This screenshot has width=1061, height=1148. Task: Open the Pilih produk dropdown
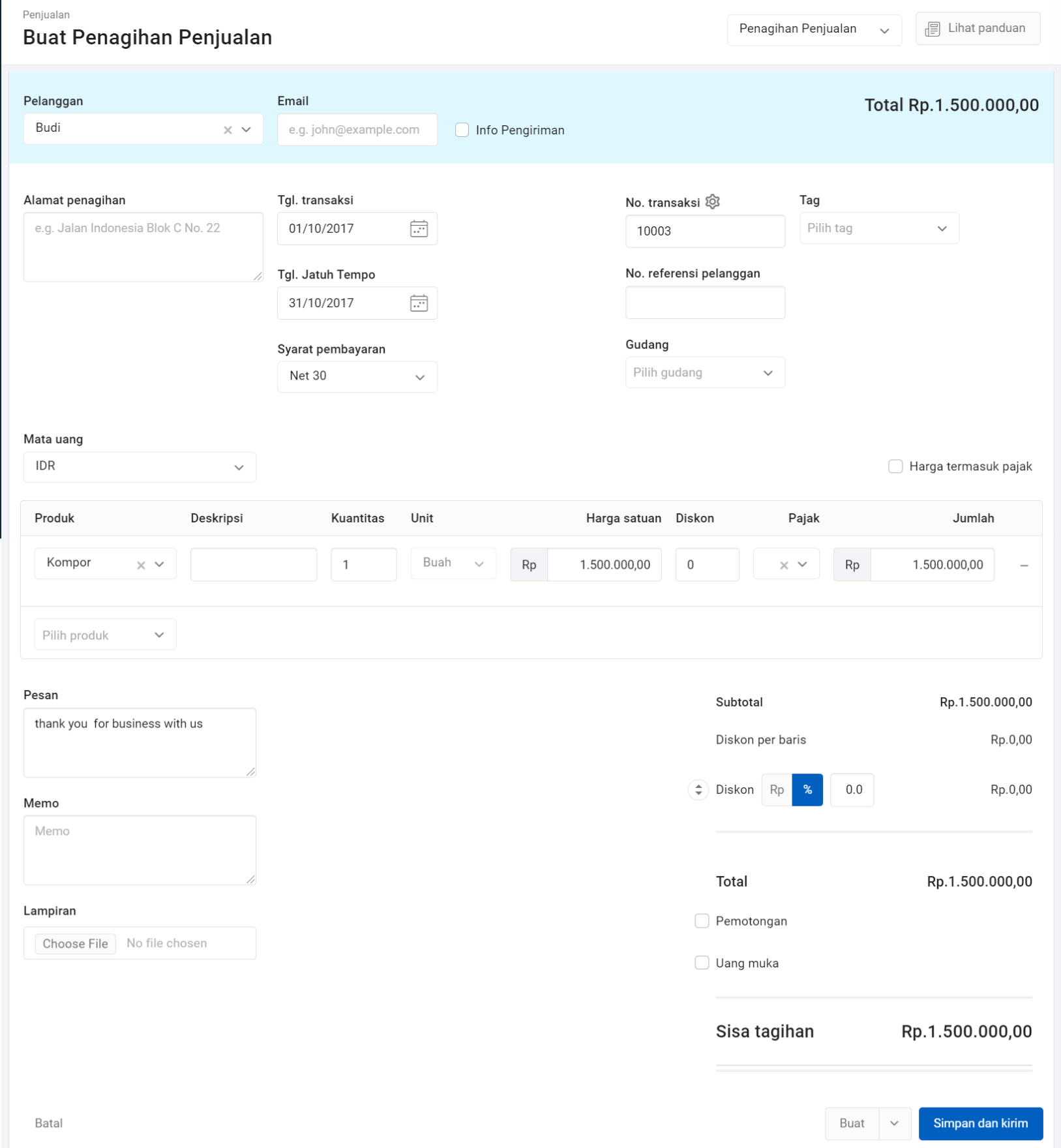click(105, 635)
